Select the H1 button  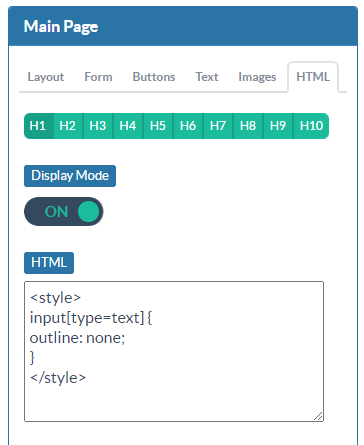pyautogui.click(x=39, y=126)
